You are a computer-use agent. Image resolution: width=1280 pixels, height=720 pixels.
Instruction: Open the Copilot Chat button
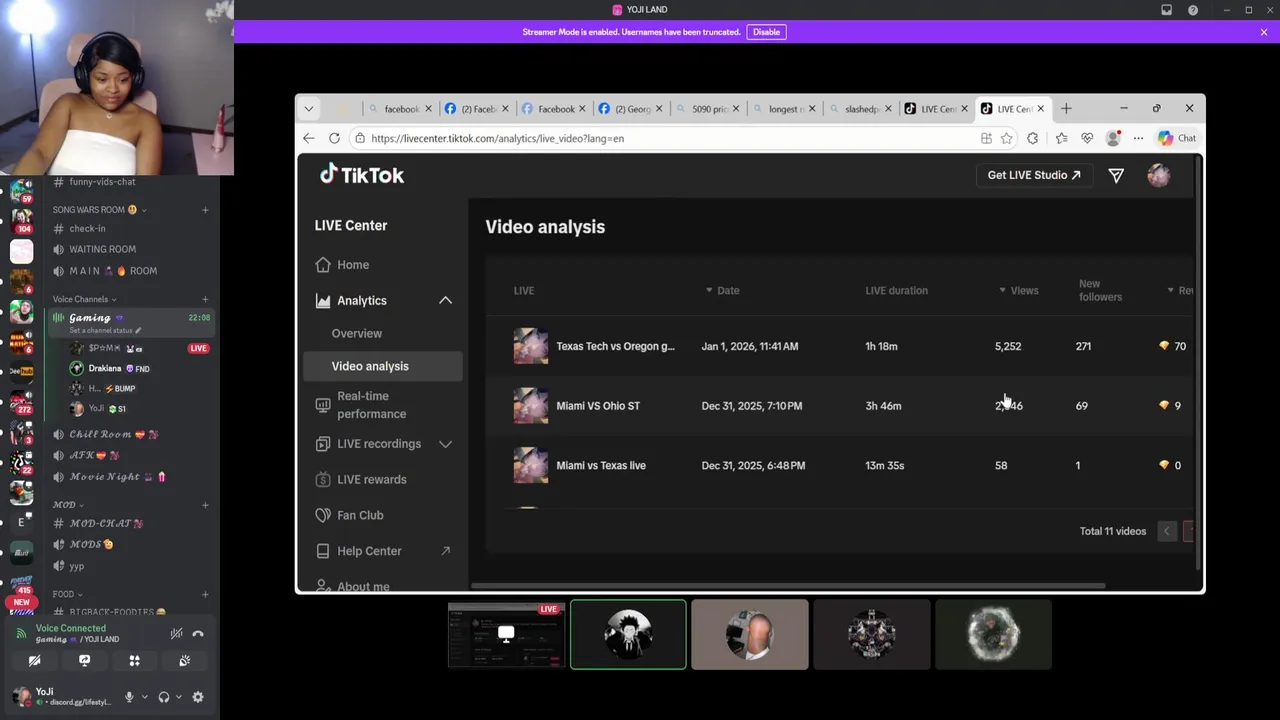(1177, 138)
